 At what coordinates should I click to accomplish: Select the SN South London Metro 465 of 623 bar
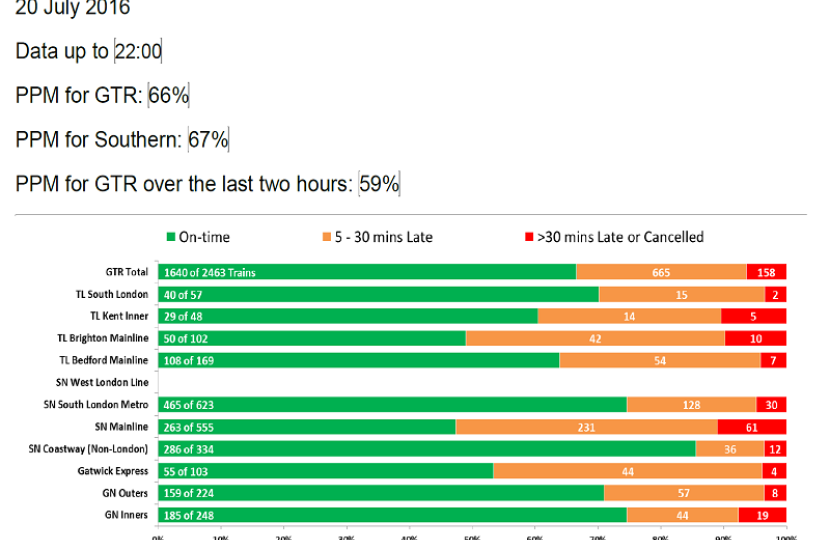pyautogui.click(x=392, y=405)
